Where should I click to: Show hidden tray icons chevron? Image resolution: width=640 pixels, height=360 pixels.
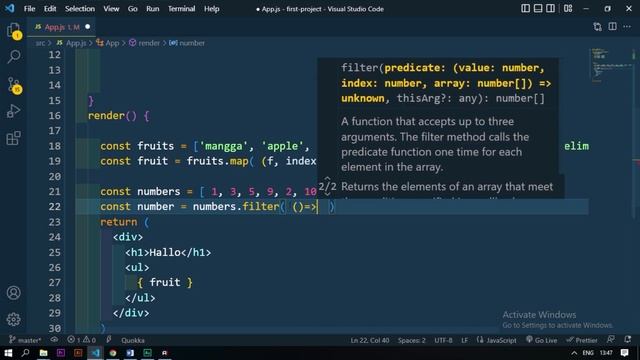(574, 353)
